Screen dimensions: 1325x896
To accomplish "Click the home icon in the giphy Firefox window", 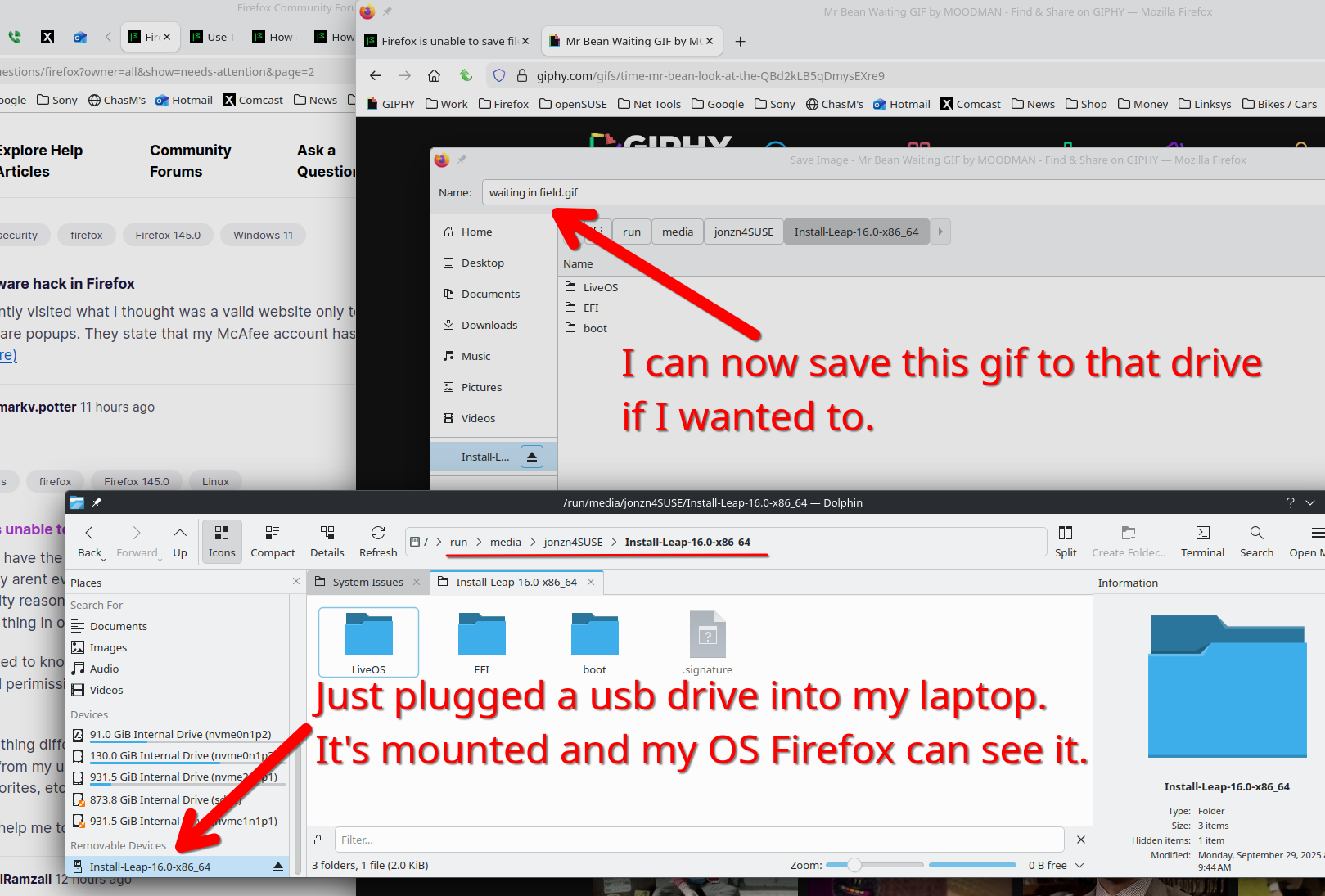I will coord(434,76).
